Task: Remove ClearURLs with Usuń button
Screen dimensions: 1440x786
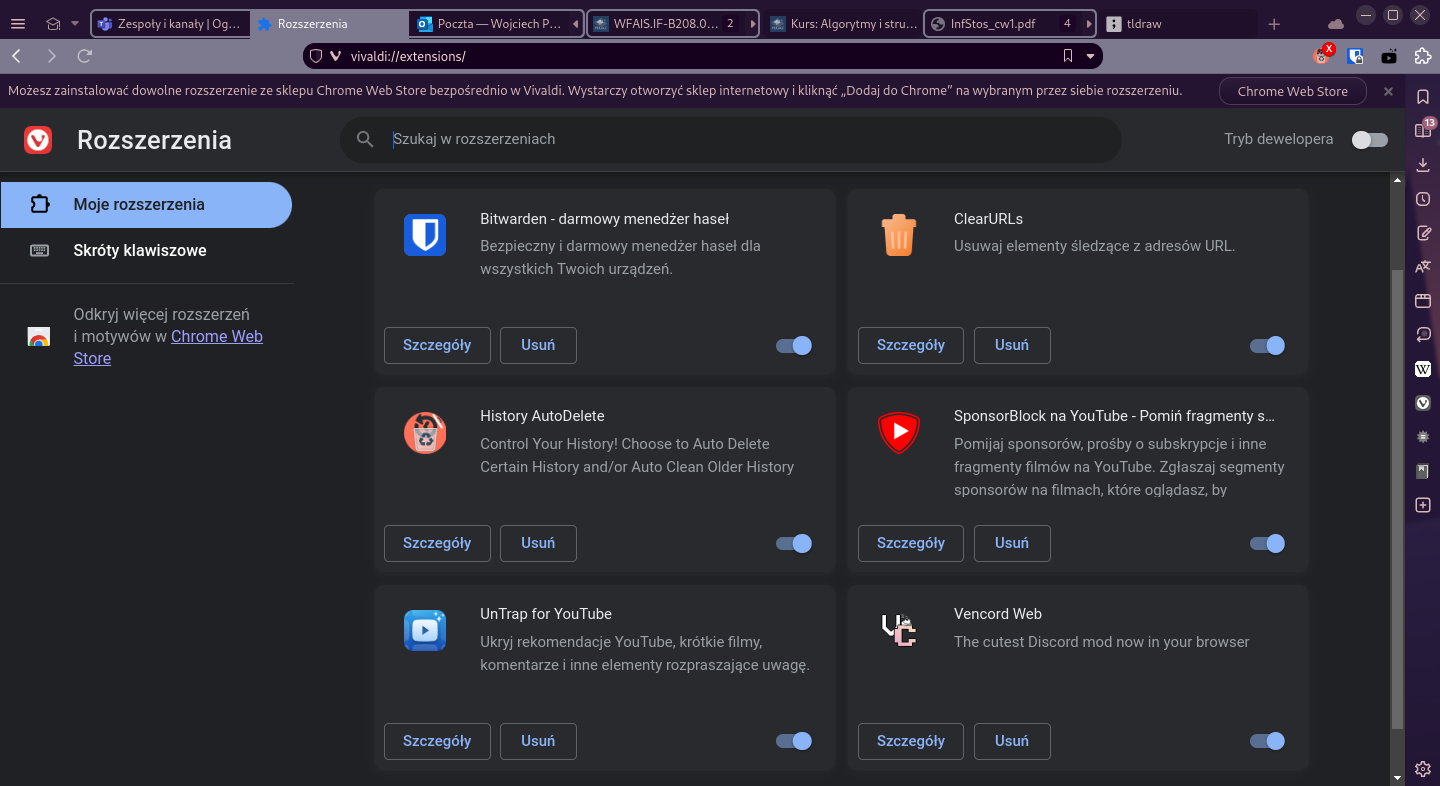Action: (1012, 345)
